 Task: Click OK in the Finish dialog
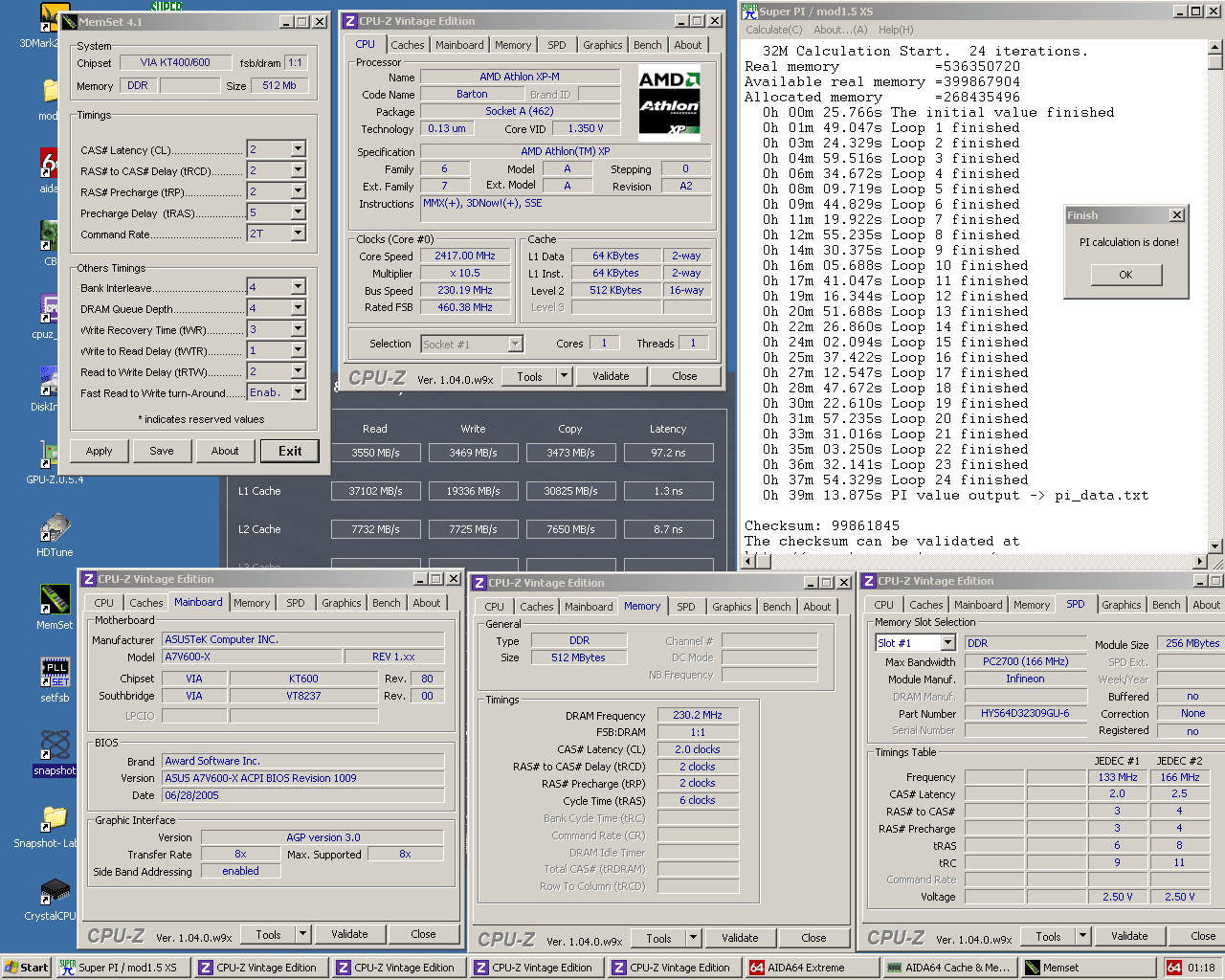click(x=1125, y=275)
